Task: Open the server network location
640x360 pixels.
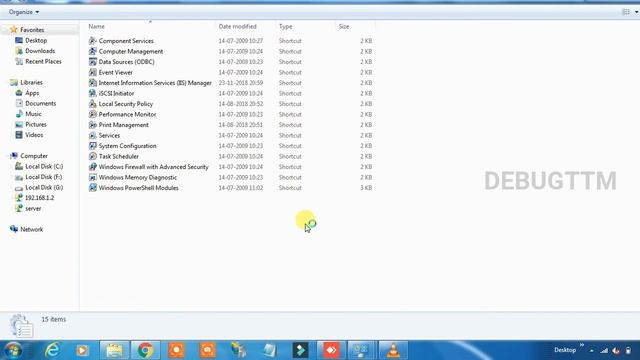Action: click(x=33, y=209)
